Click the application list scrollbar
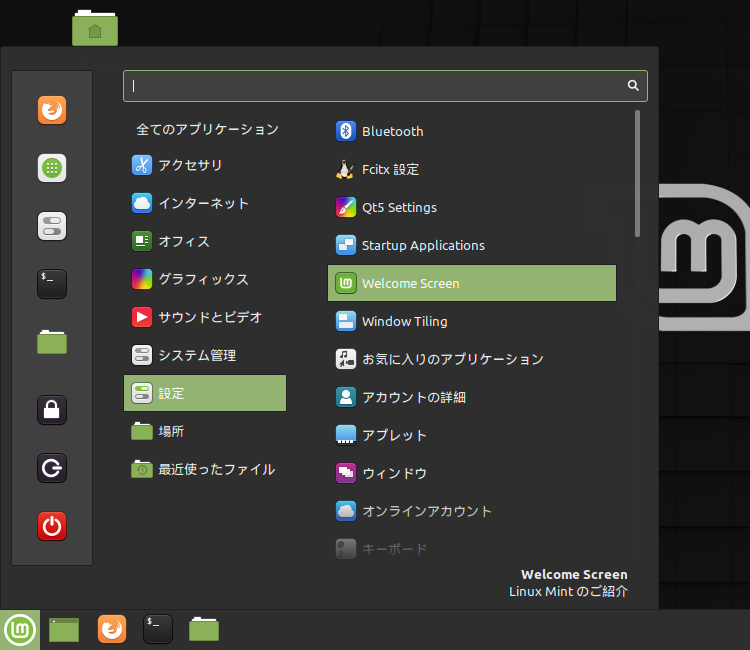The width and height of the screenshot is (750, 650). [x=637, y=173]
